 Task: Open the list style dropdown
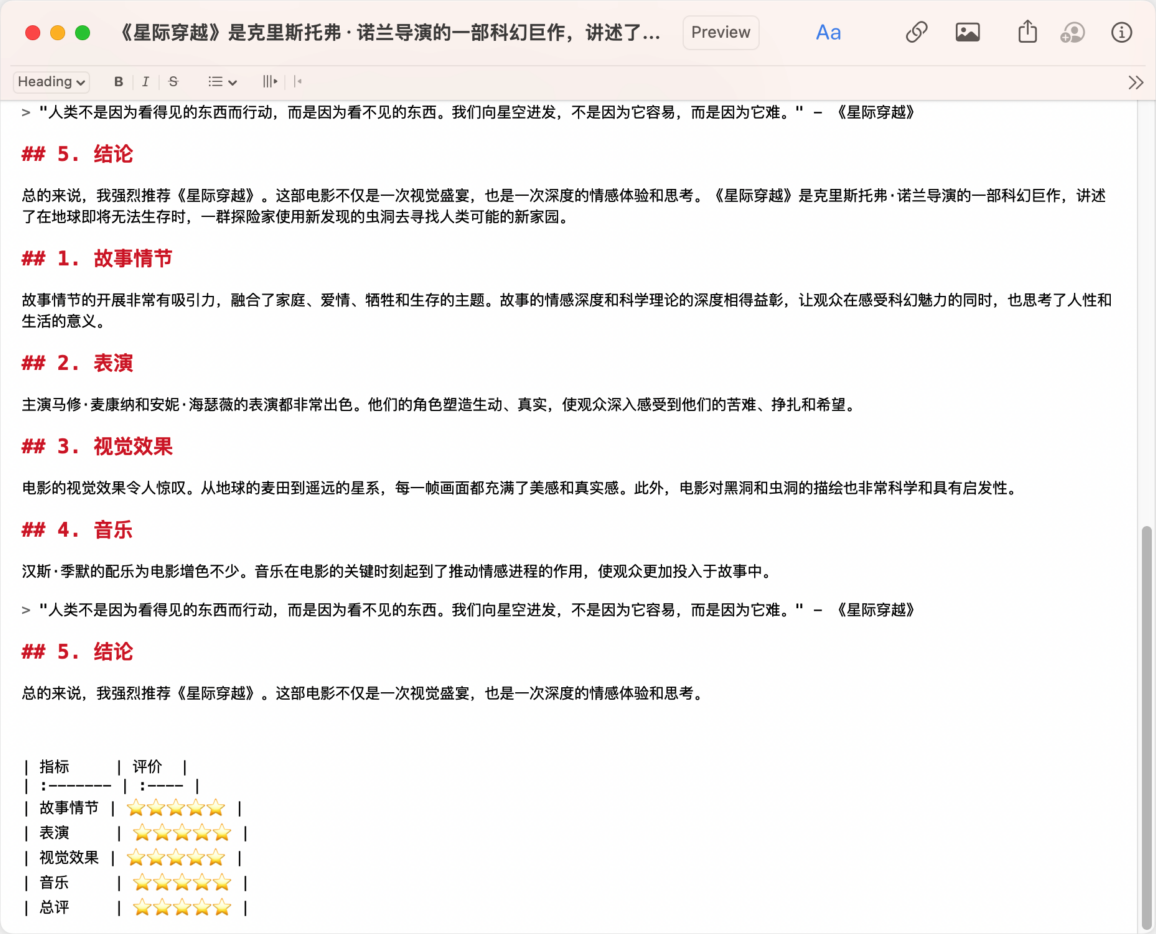click(x=222, y=82)
